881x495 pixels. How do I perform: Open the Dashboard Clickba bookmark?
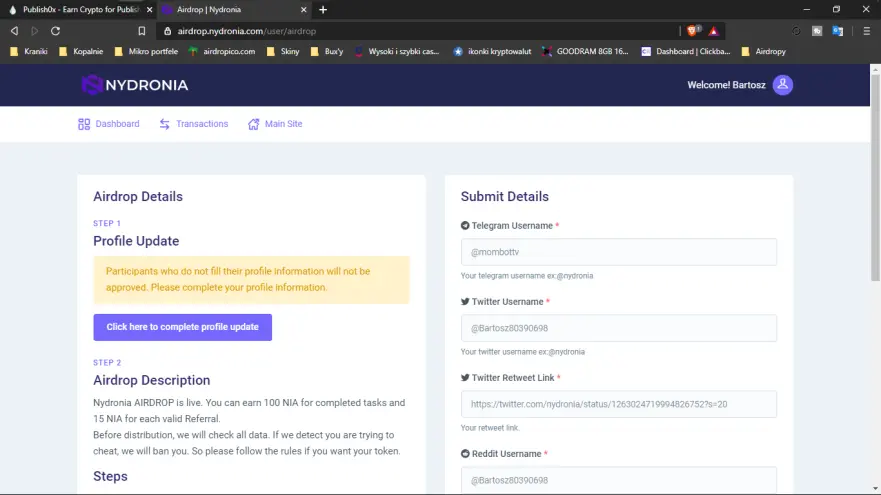pos(686,51)
